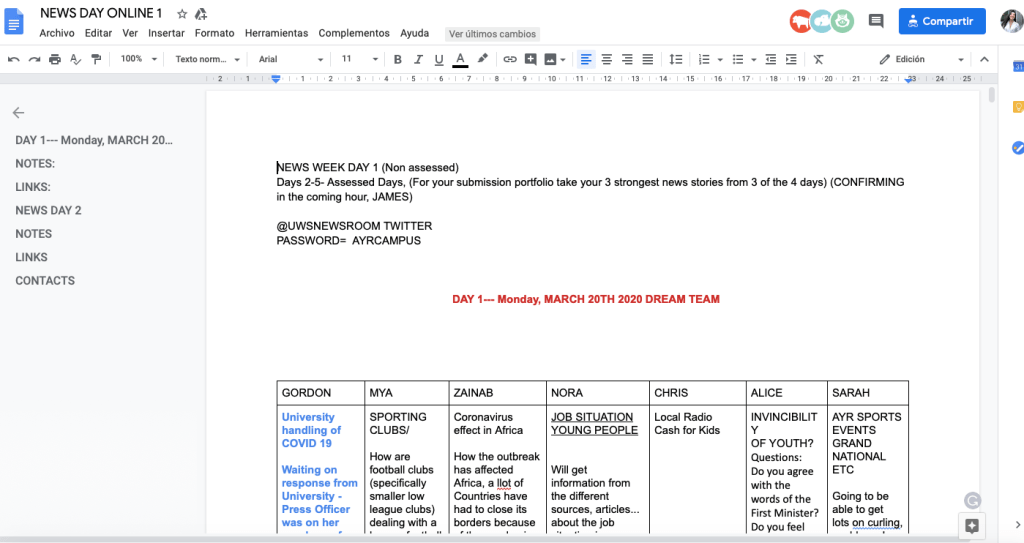The image size is (1024, 543).
Task: Open the Herramientas menu
Action: pos(276,33)
